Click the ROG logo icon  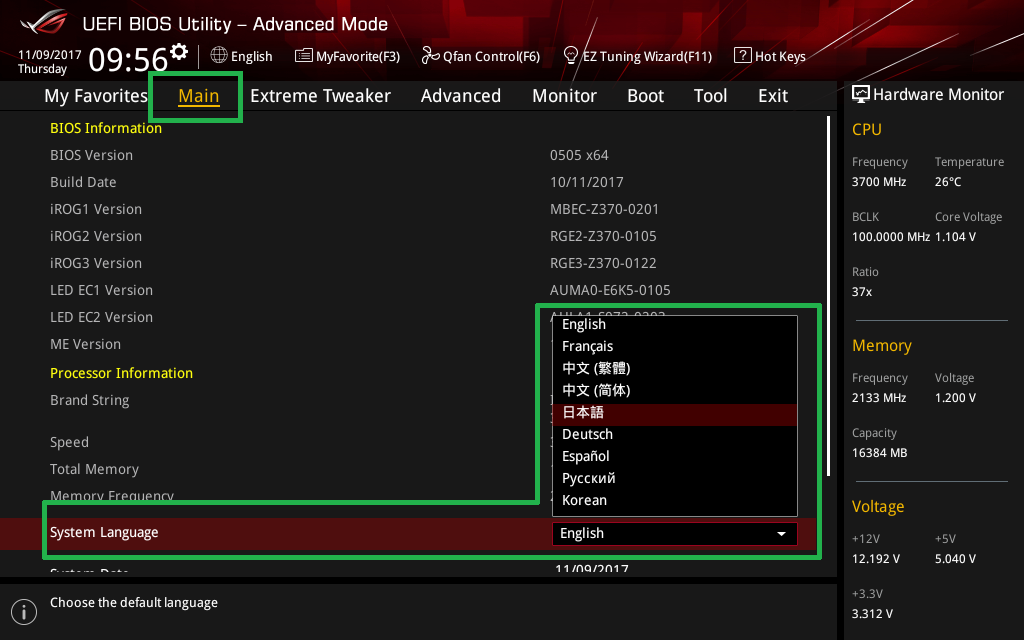click(44, 22)
